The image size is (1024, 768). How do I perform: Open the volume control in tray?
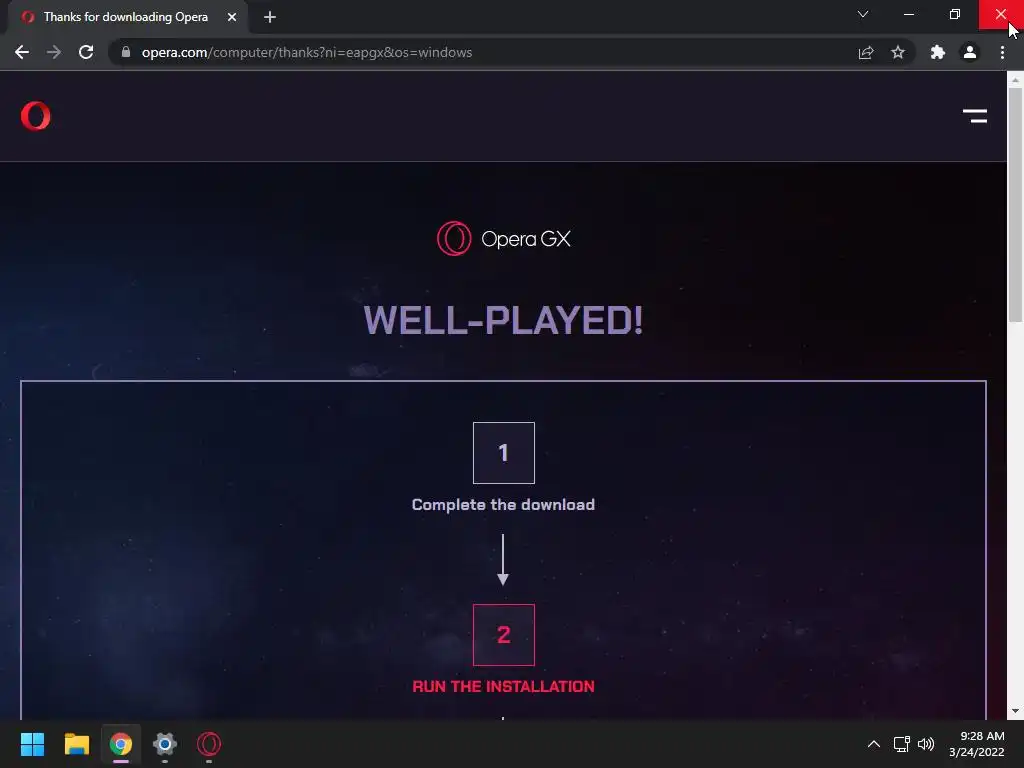pyautogui.click(x=926, y=744)
